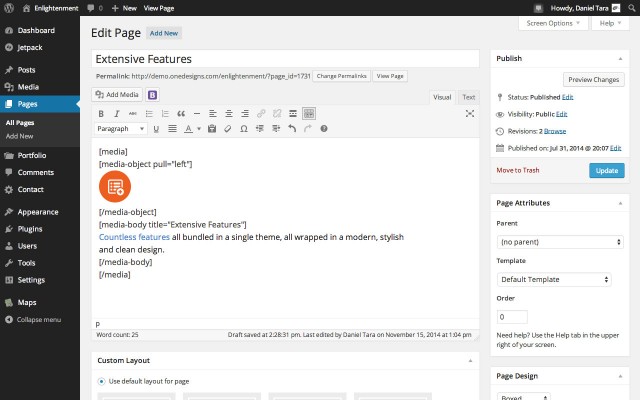This screenshot has height=400, width=640.
Task: Toggle the toolbar kitchen sink button
Action: pos(309,113)
